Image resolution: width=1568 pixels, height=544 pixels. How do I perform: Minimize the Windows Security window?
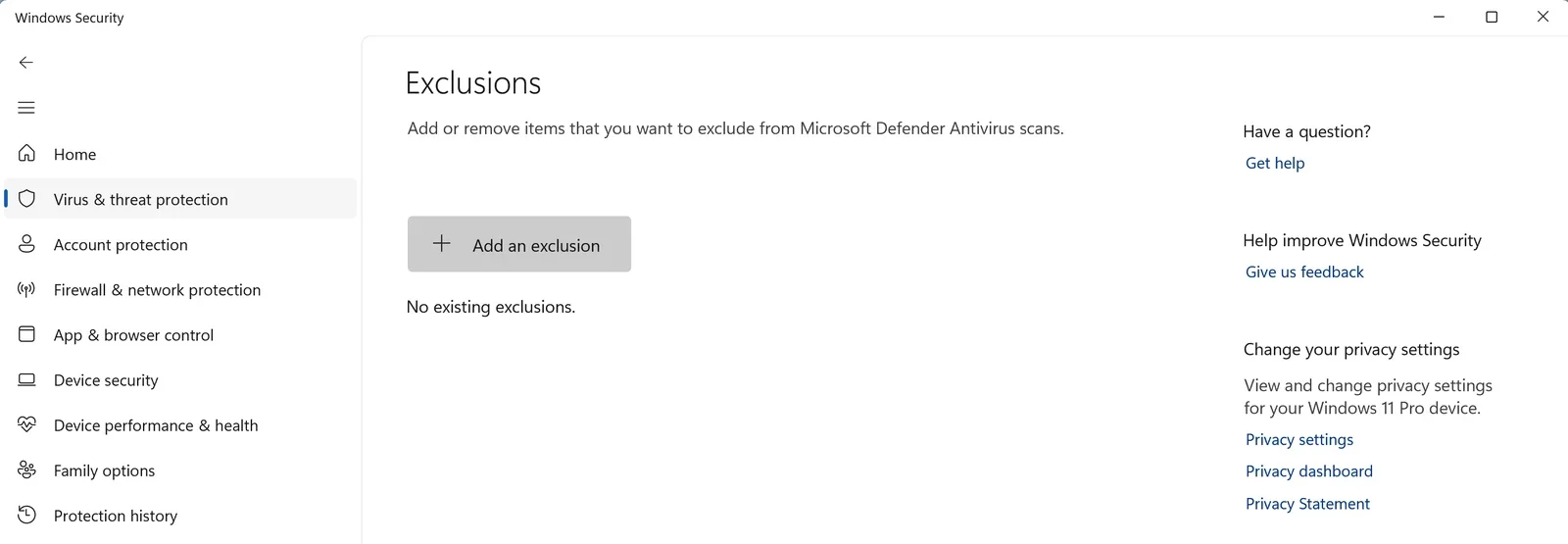[x=1439, y=17]
